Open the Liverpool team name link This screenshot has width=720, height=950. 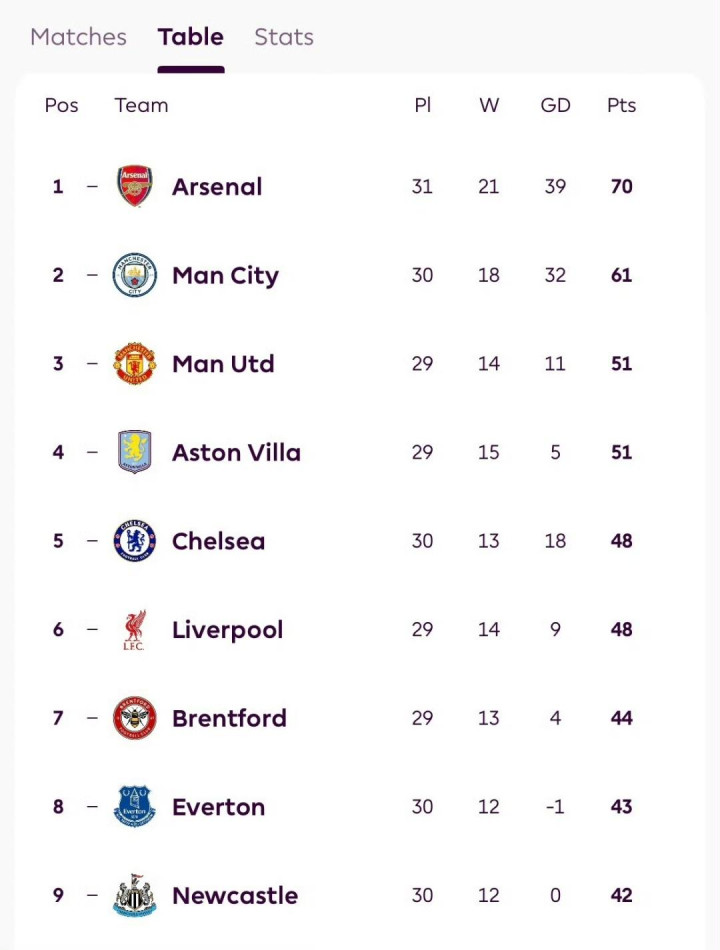(x=227, y=630)
